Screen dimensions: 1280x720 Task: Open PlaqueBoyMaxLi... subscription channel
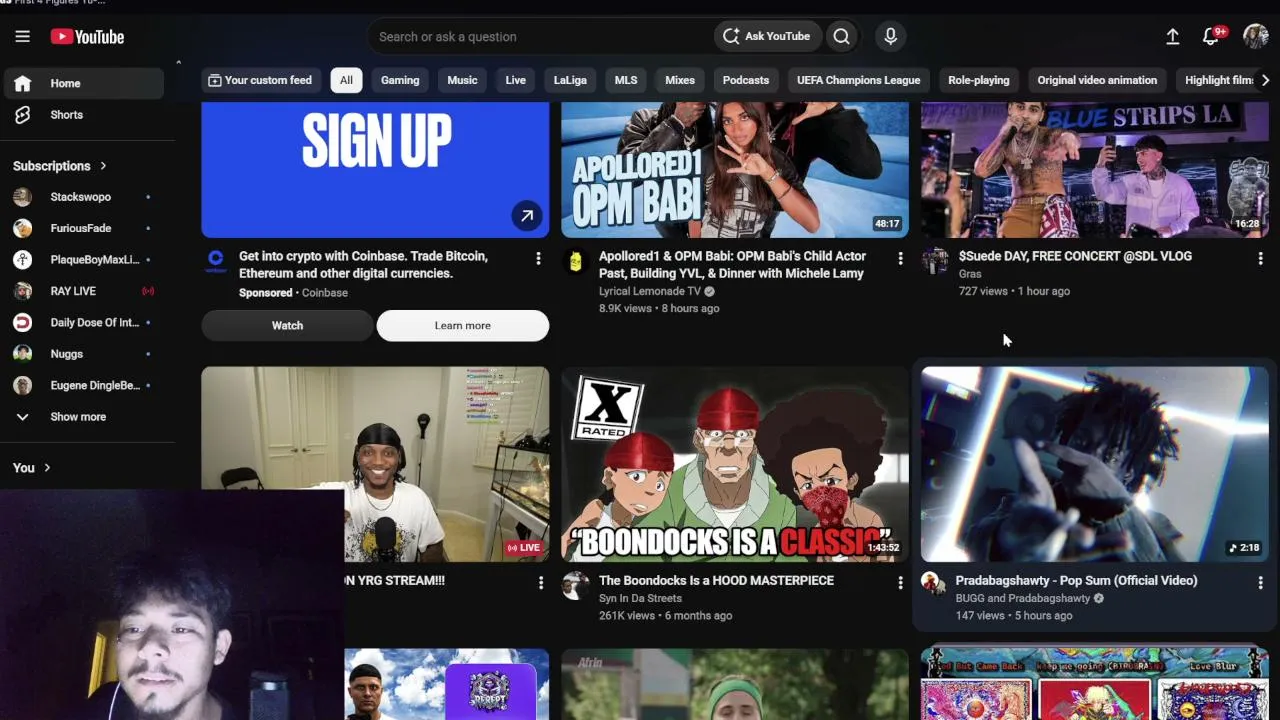click(x=82, y=260)
